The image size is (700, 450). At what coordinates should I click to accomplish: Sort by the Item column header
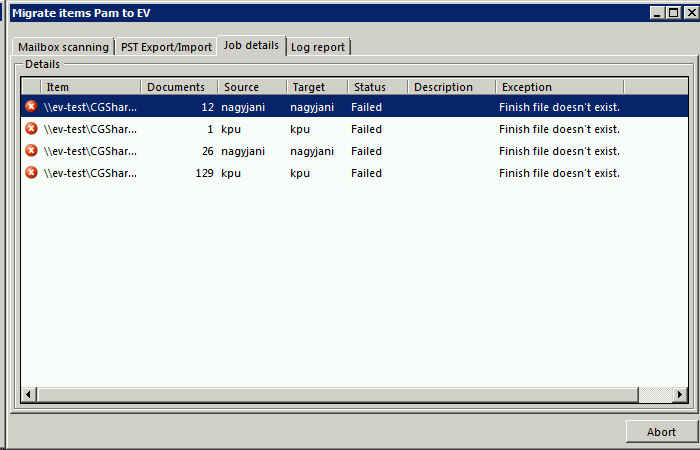[x=90, y=87]
